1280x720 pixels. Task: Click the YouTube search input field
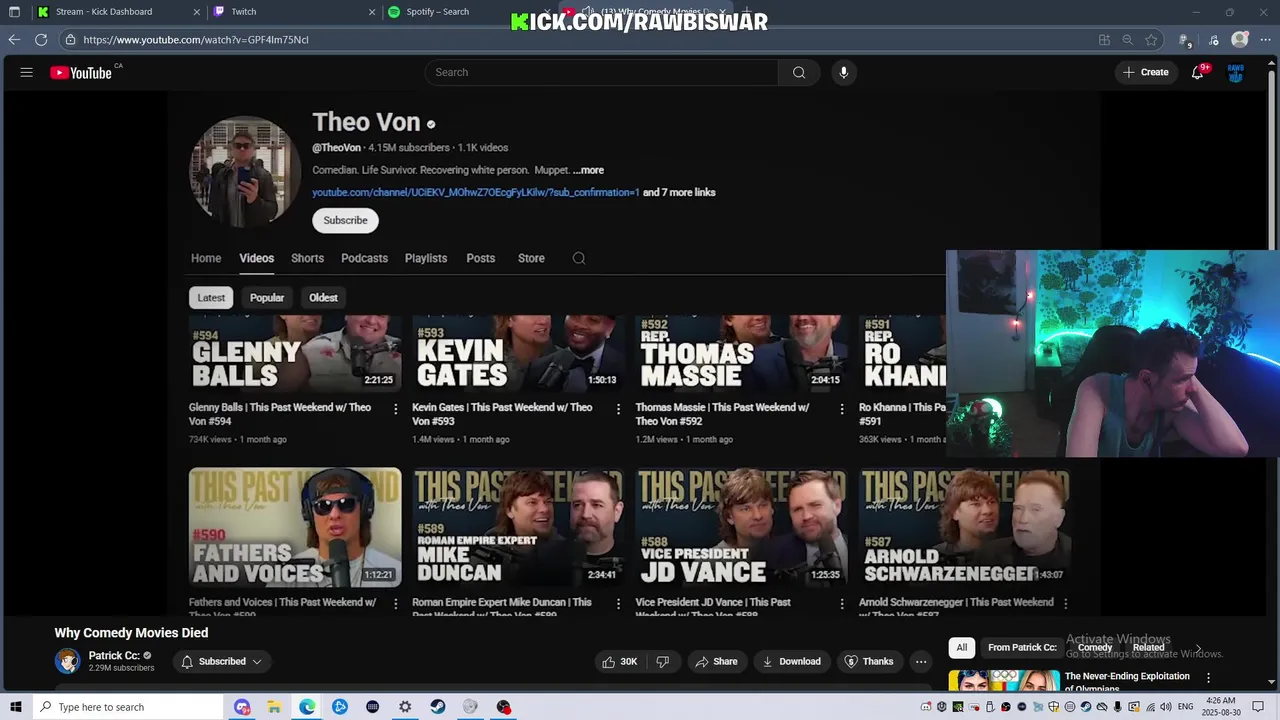pyautogui.click(x=601, y=72)
